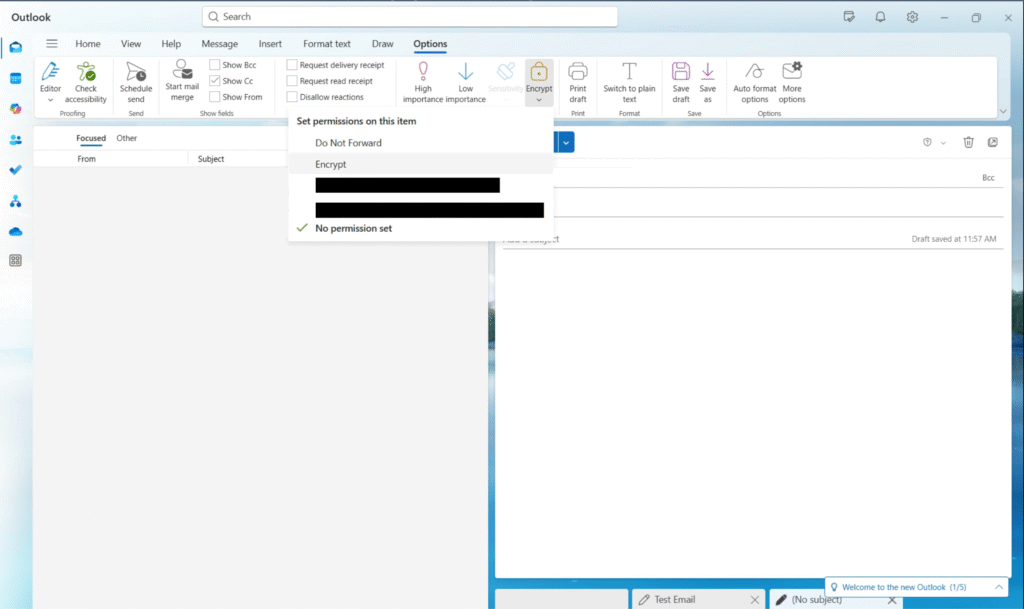This screenshot has height=609, width=1024.
Task: Switch to plain text format
Action: pyautogui.click(x=629, y=82)
